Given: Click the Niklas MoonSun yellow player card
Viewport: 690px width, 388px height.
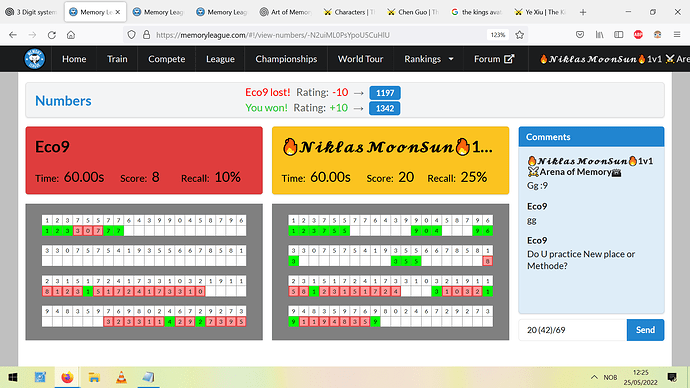Looking at the screenshot, I should [x=390, y=161].
